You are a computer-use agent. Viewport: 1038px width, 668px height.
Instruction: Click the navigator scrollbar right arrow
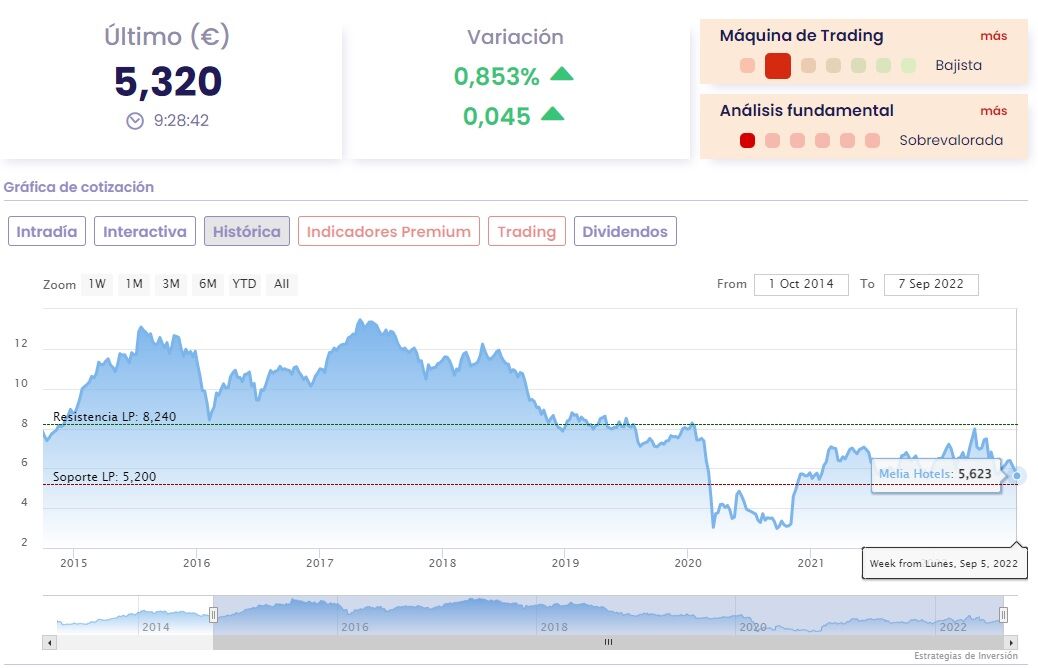point(1012,642)
